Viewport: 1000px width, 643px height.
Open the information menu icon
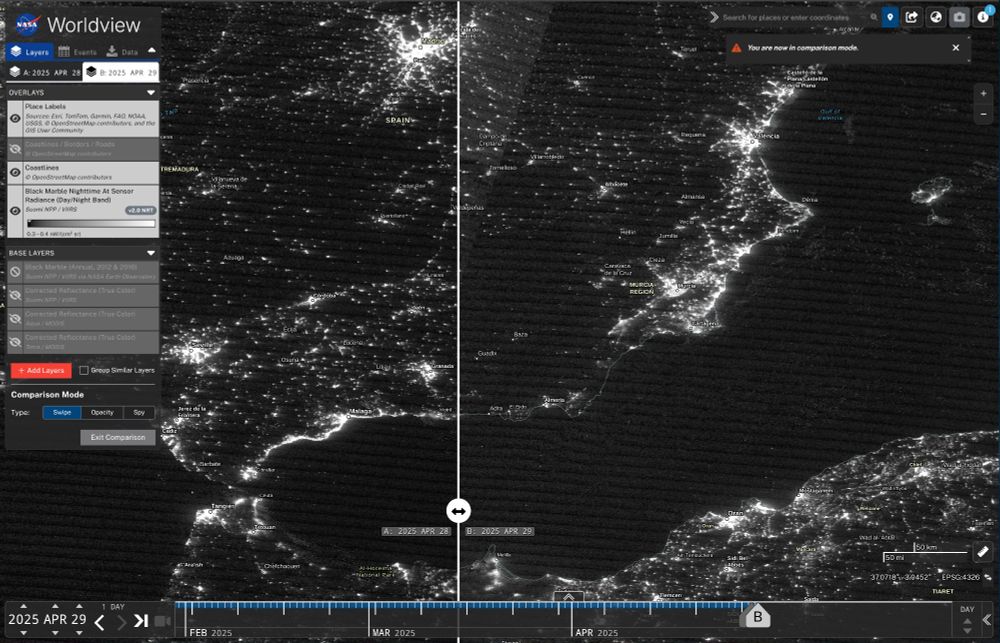[982, 17]
